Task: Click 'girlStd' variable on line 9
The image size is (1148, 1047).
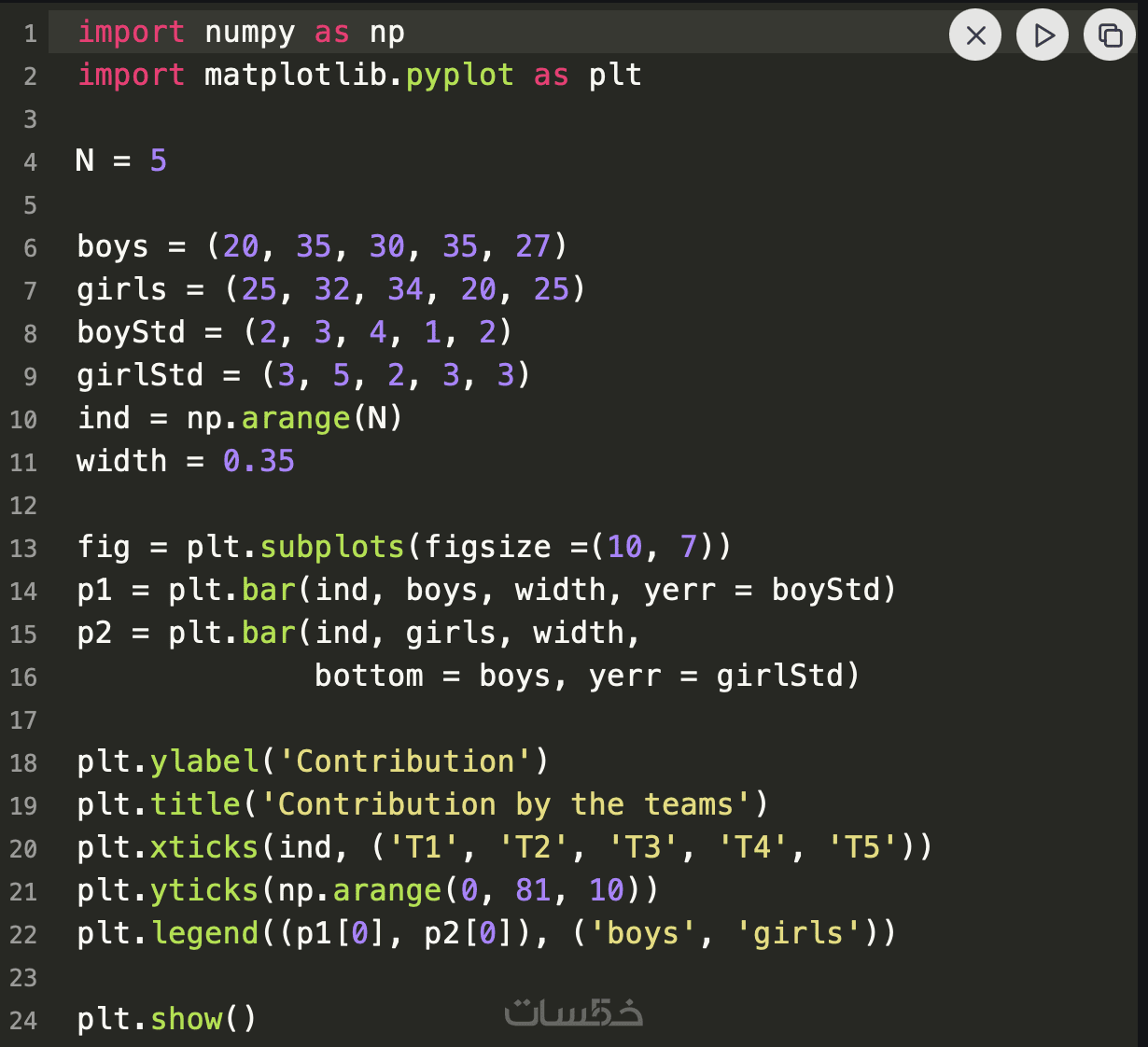Action: (140, 375)
